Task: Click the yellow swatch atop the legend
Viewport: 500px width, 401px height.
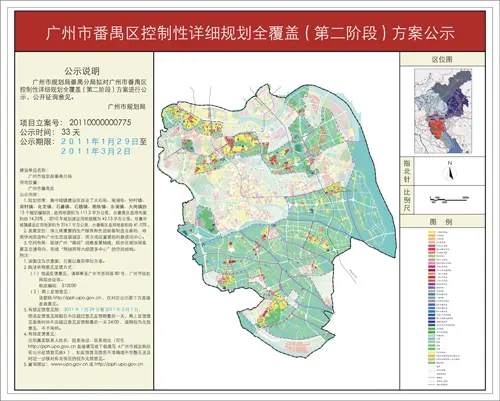Action: [x=432, y=232]
